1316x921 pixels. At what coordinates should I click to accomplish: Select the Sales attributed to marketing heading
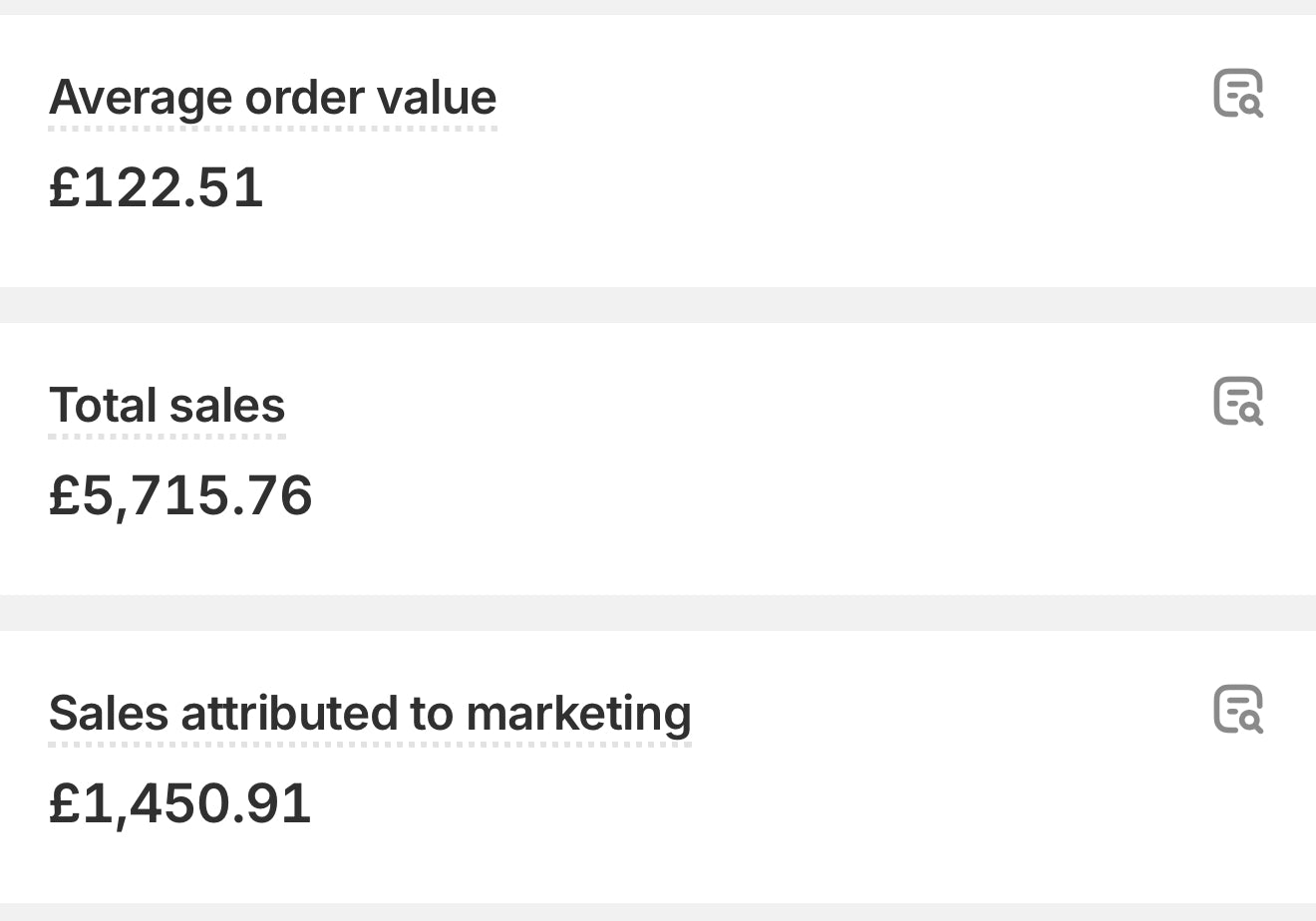(370, 714)
